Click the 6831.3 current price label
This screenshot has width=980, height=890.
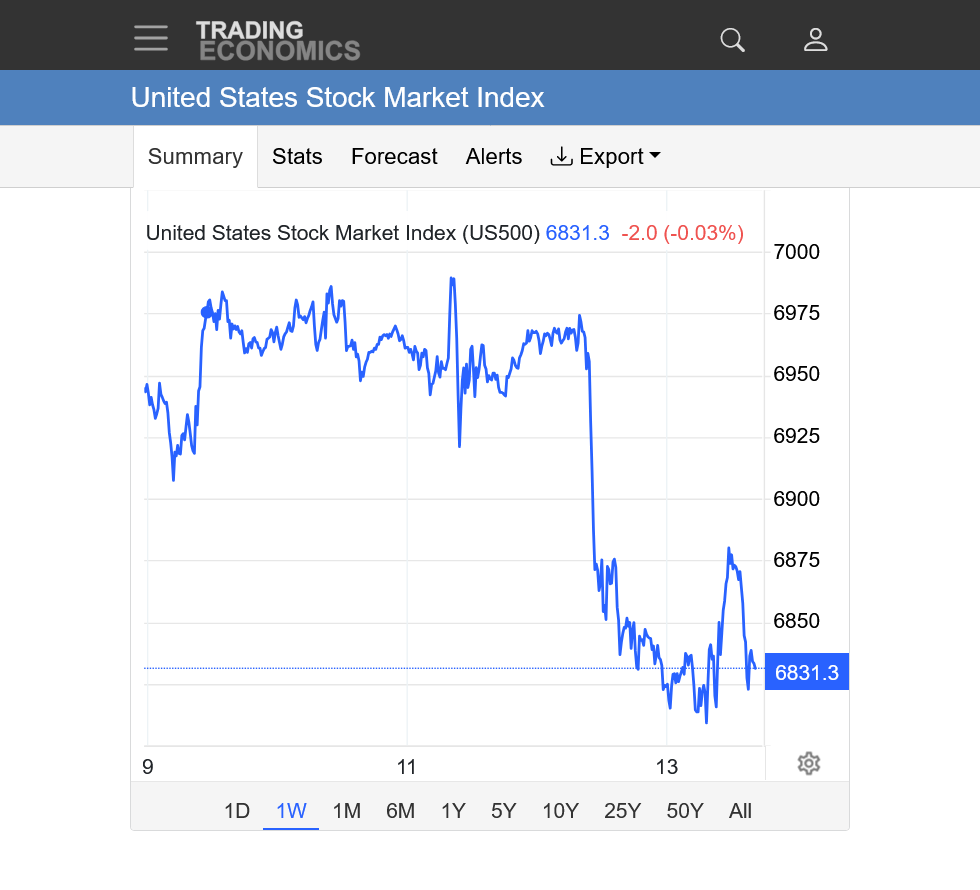(x=806, y=673)
